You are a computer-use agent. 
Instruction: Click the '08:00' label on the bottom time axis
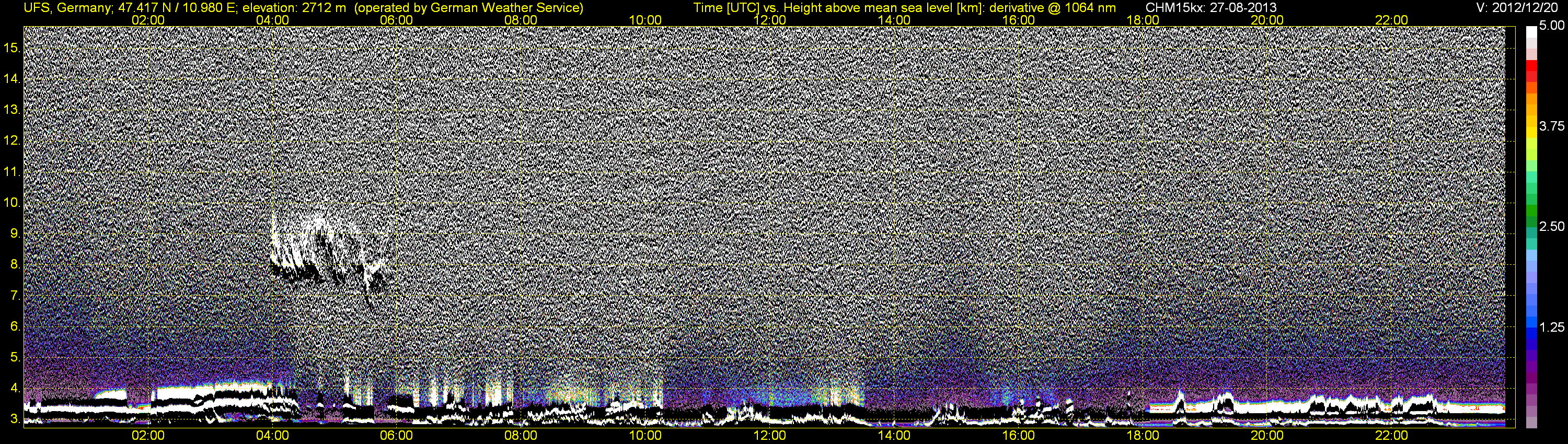(x=521, y=436)
